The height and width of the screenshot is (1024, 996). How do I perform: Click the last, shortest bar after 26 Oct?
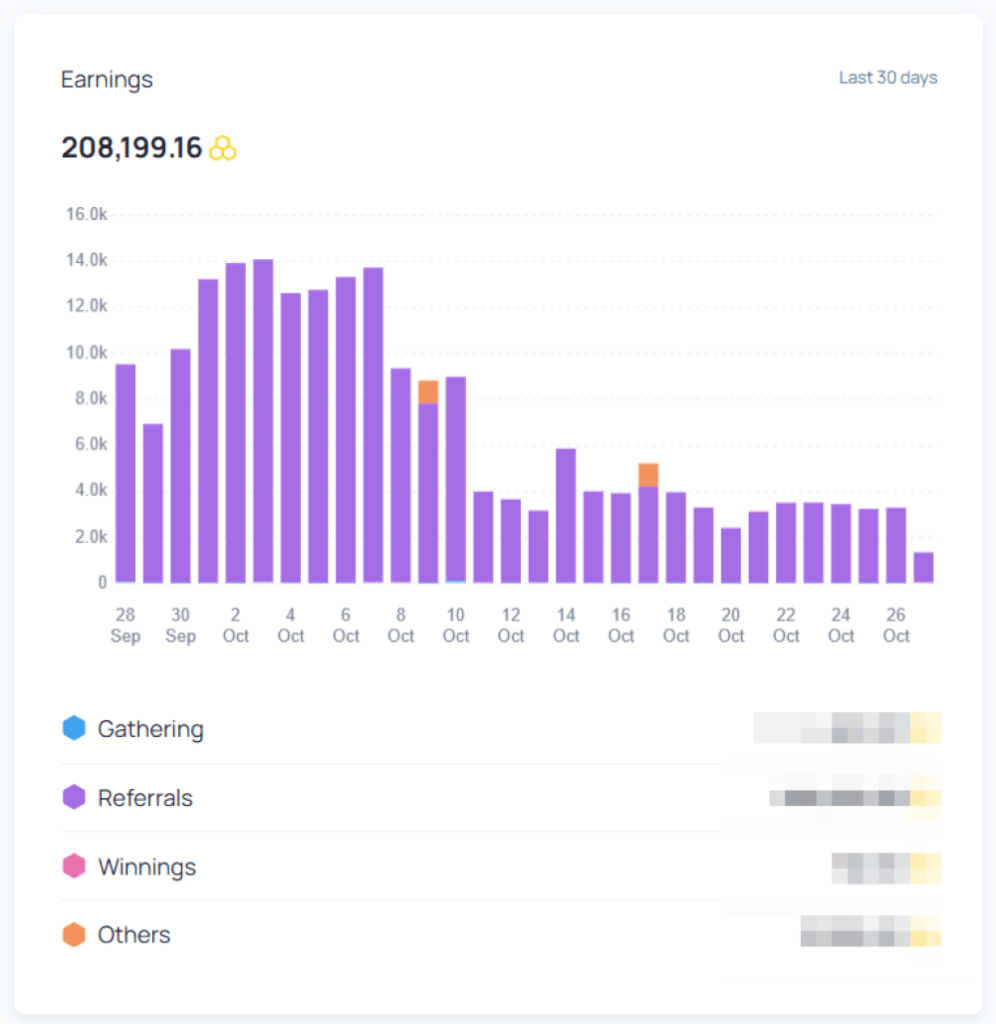pos(923,567)
